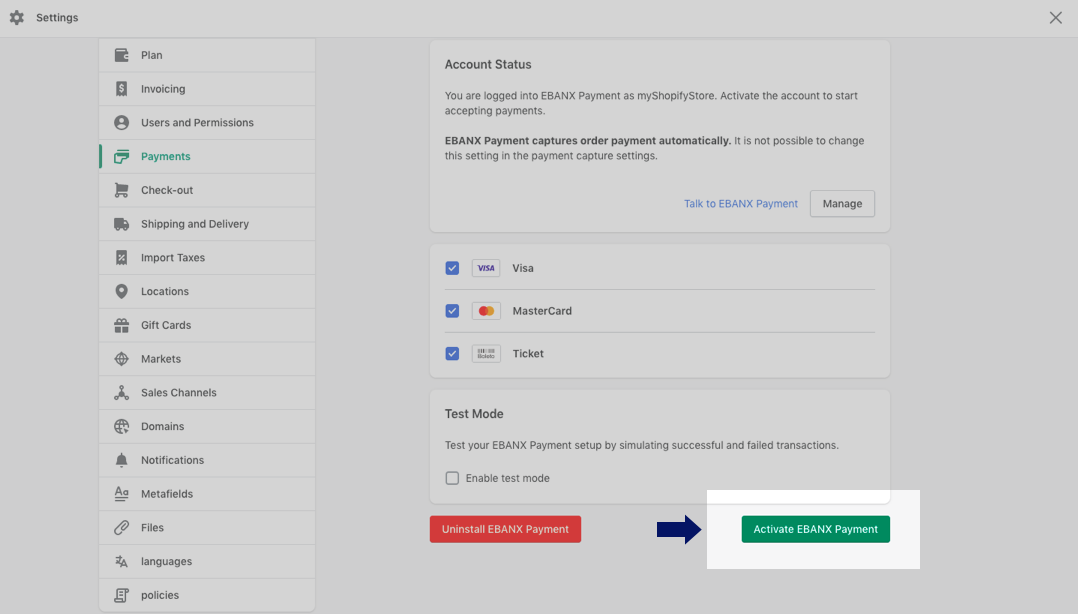The image size is (1078, 614).
Task: Open the Check-out cart icon
Action: 121,190
